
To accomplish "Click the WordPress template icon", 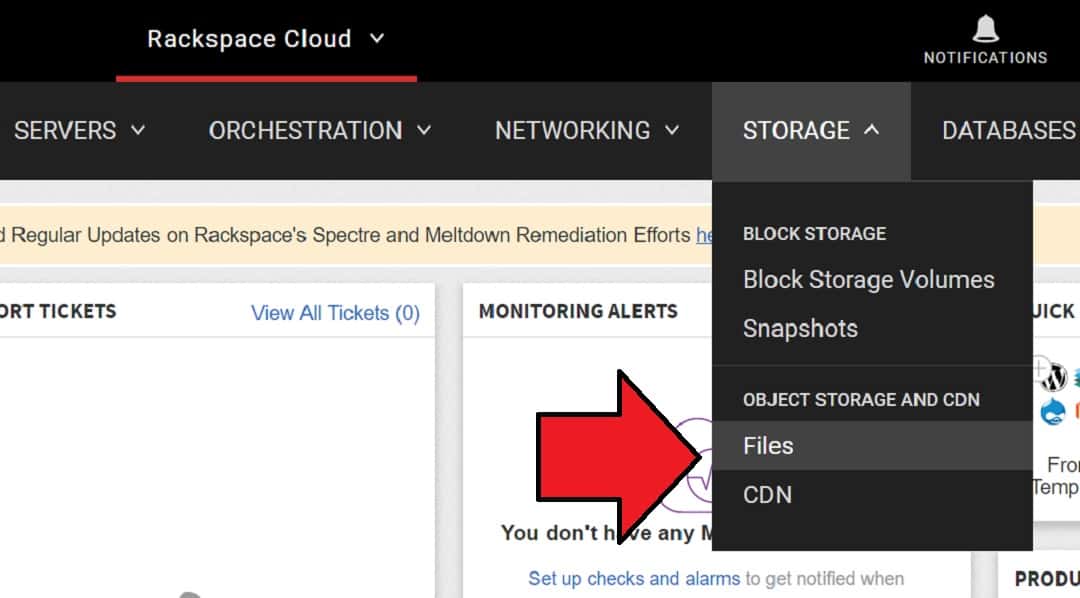I will click(1054, 377).
